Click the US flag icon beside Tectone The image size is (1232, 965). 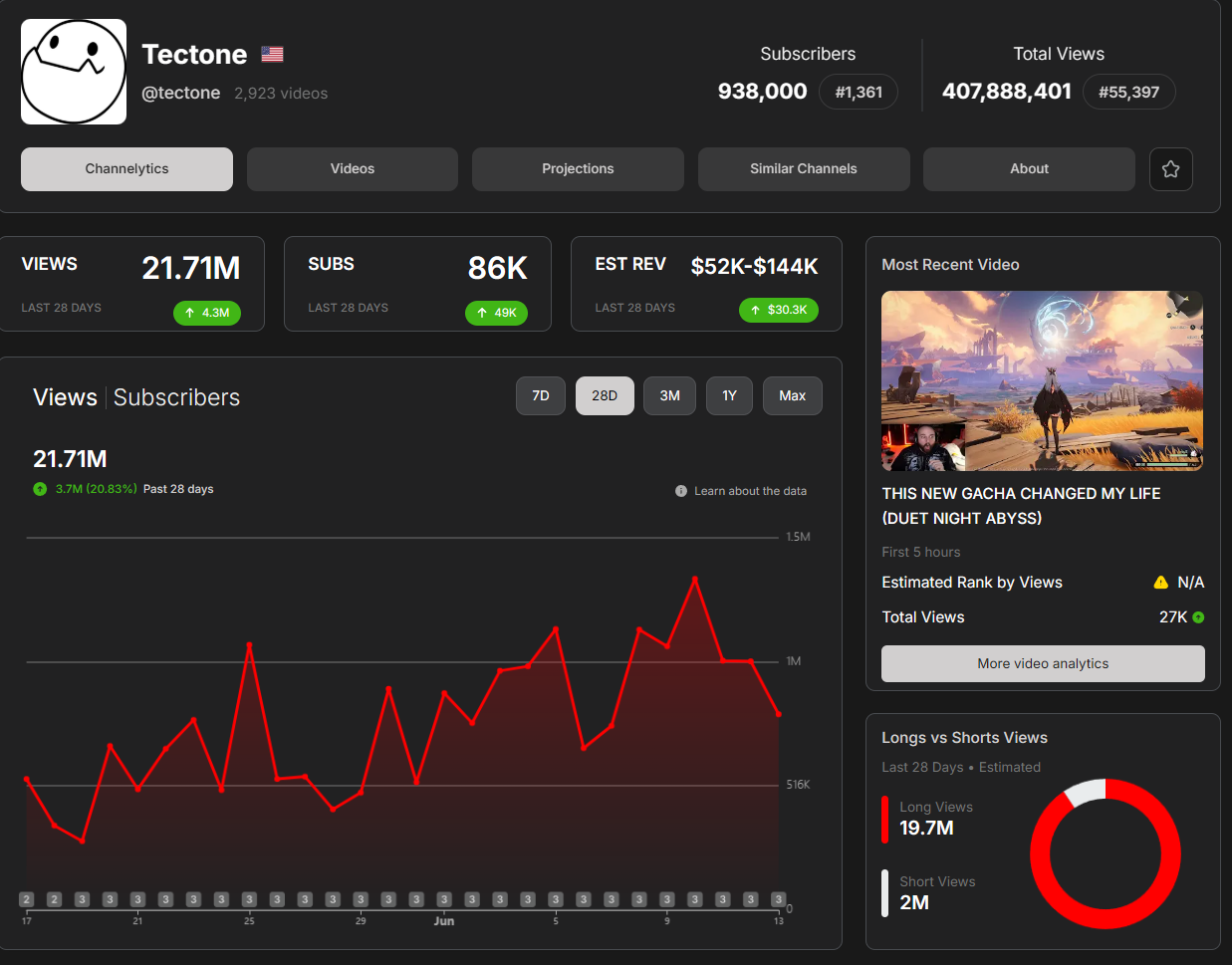coord(272,54)
